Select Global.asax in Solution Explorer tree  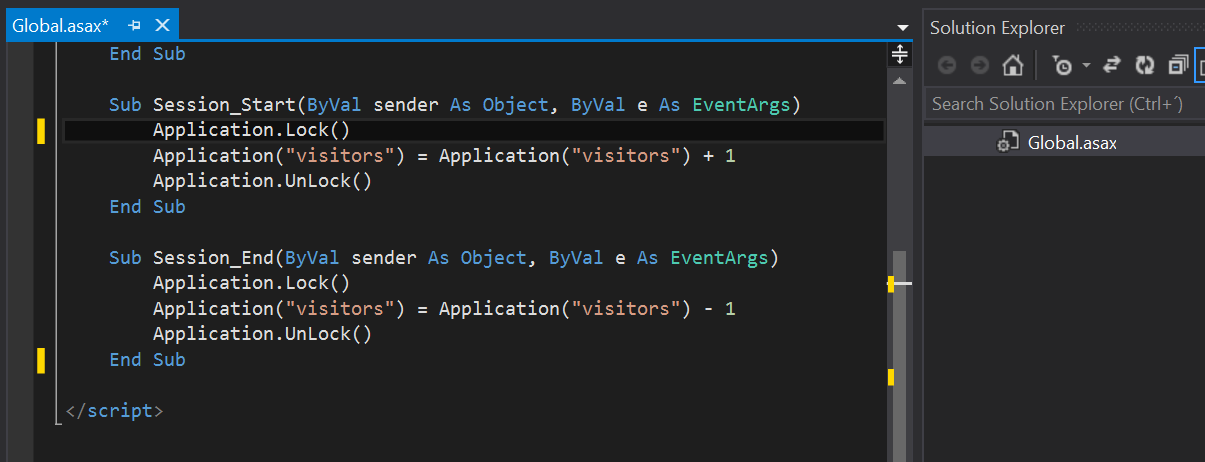coord(1072,142)
